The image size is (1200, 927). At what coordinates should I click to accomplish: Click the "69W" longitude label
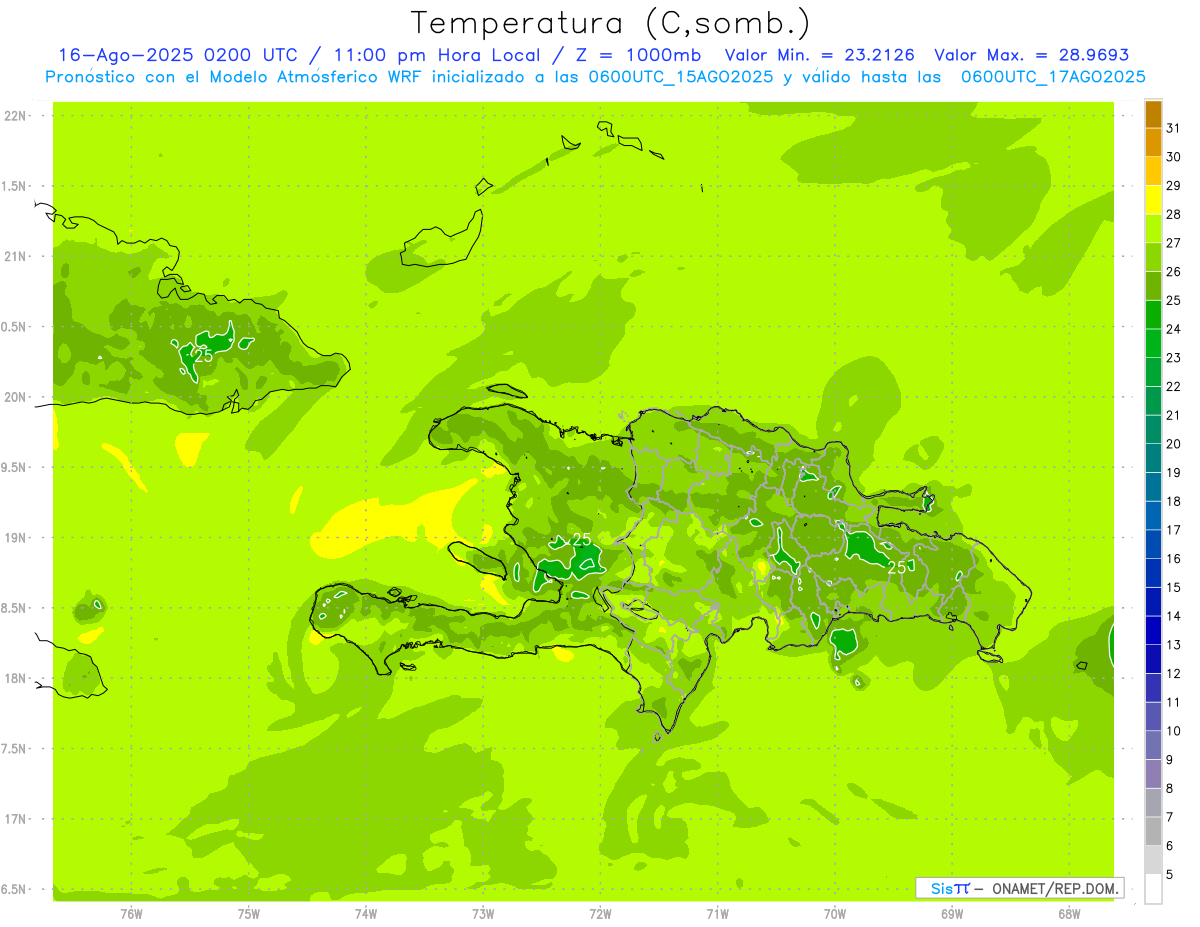[951, 914]
